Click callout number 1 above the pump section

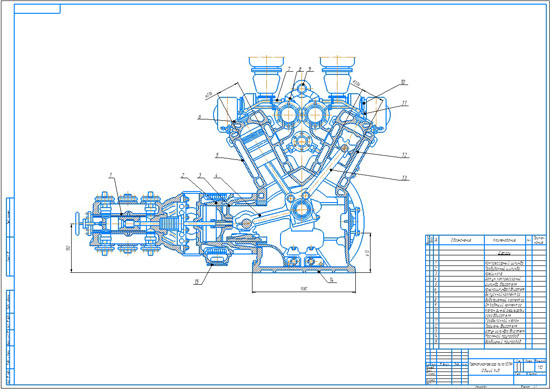112,174
